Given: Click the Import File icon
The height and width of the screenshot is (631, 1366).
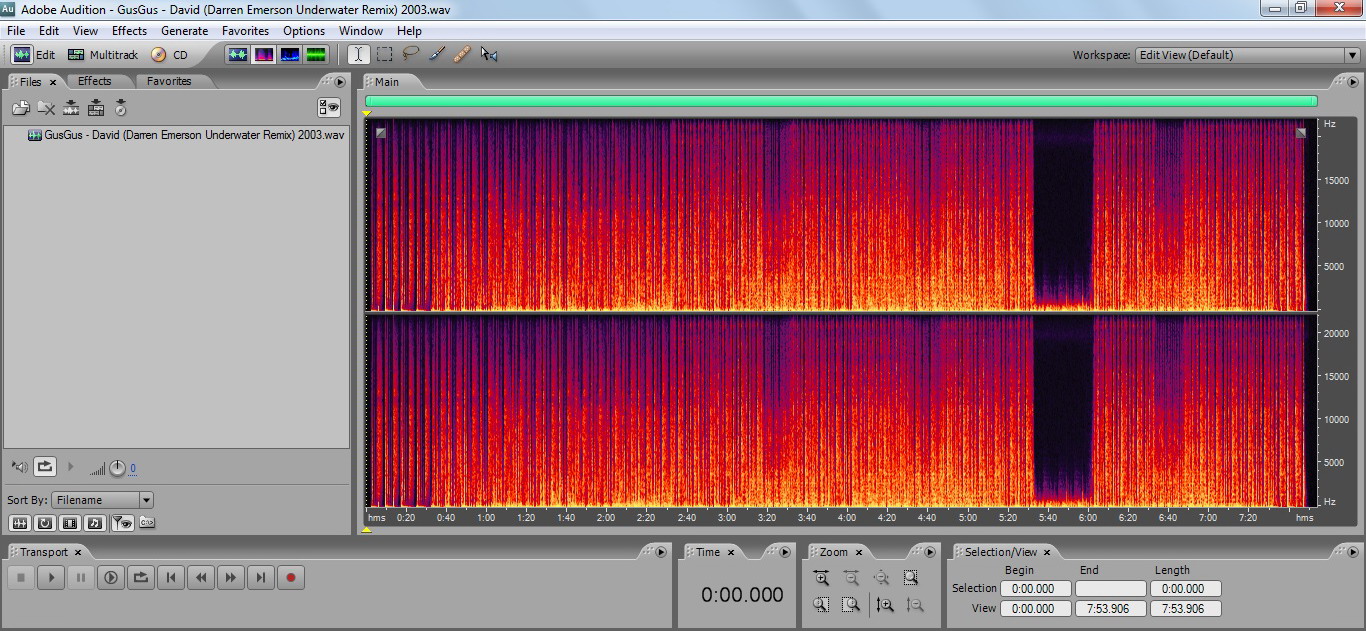Looking at the screenshot, I should pyautogui.click(x=20, y=108).
